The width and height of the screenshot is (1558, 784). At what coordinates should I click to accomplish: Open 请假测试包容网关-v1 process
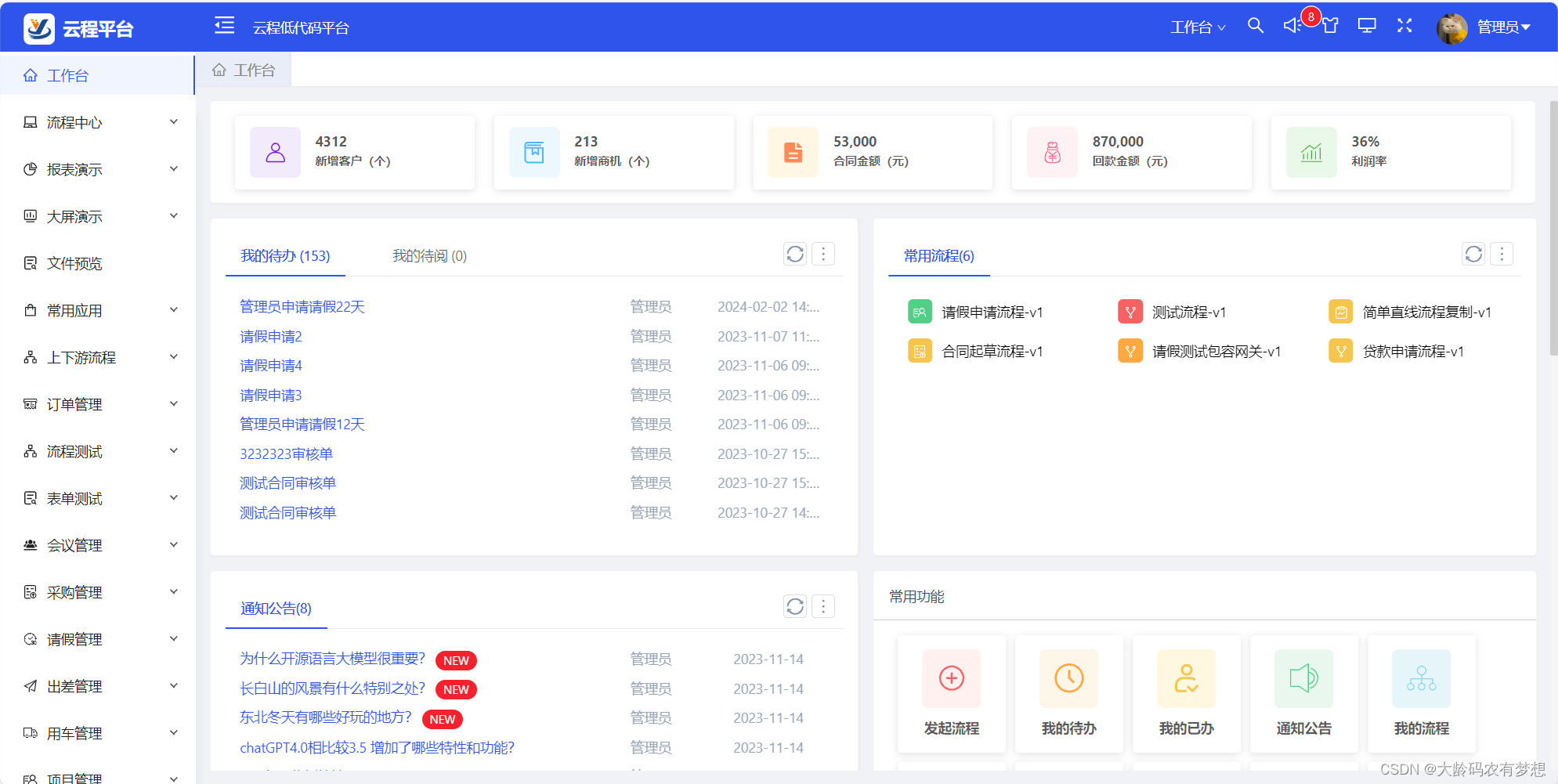pos(1199,351)
